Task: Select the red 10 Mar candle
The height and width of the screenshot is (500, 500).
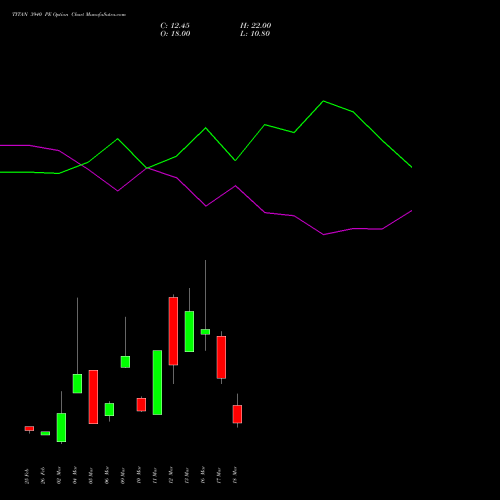Action: tap(141, 405)
